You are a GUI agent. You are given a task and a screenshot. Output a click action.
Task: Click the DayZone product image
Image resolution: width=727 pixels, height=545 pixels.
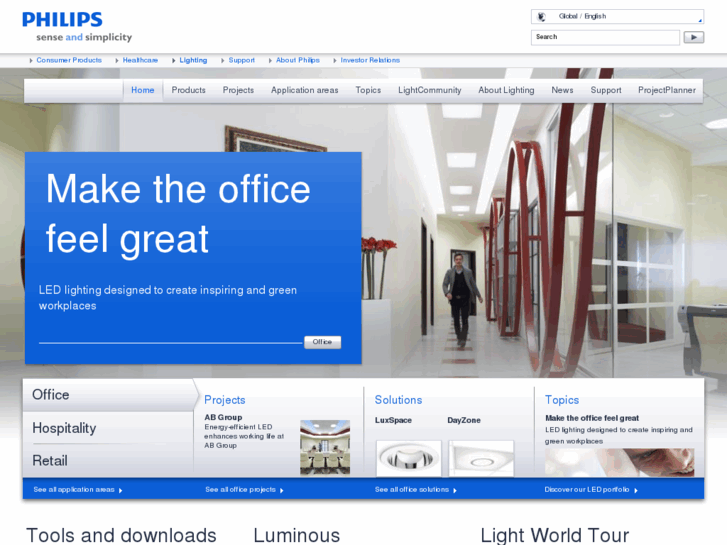(x=480, y=457)
